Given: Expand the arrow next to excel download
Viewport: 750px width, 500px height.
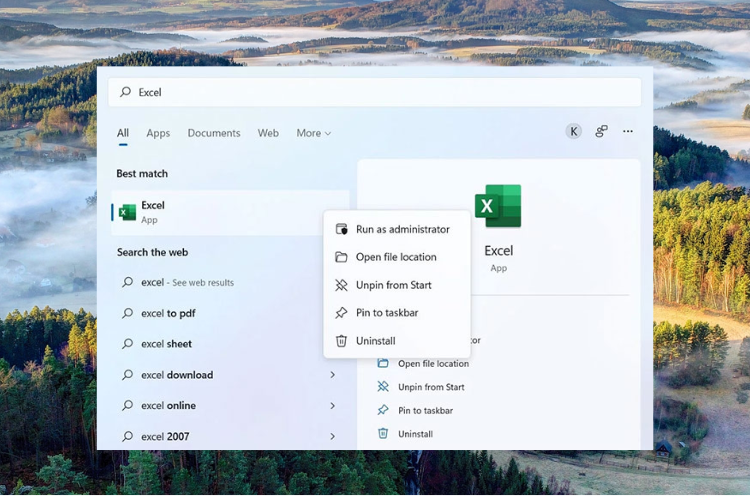Looking at the screenshot, I should coord(332,375).
